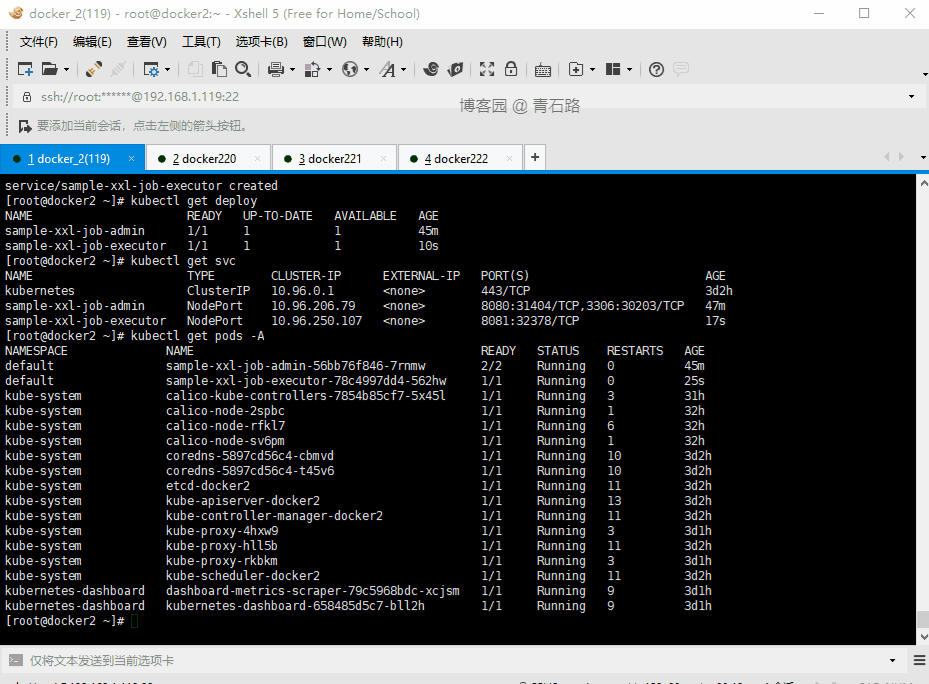Open session Properties gear icon
The height and width of the screenshot is (684, 929).
click(x=151, y=69)
